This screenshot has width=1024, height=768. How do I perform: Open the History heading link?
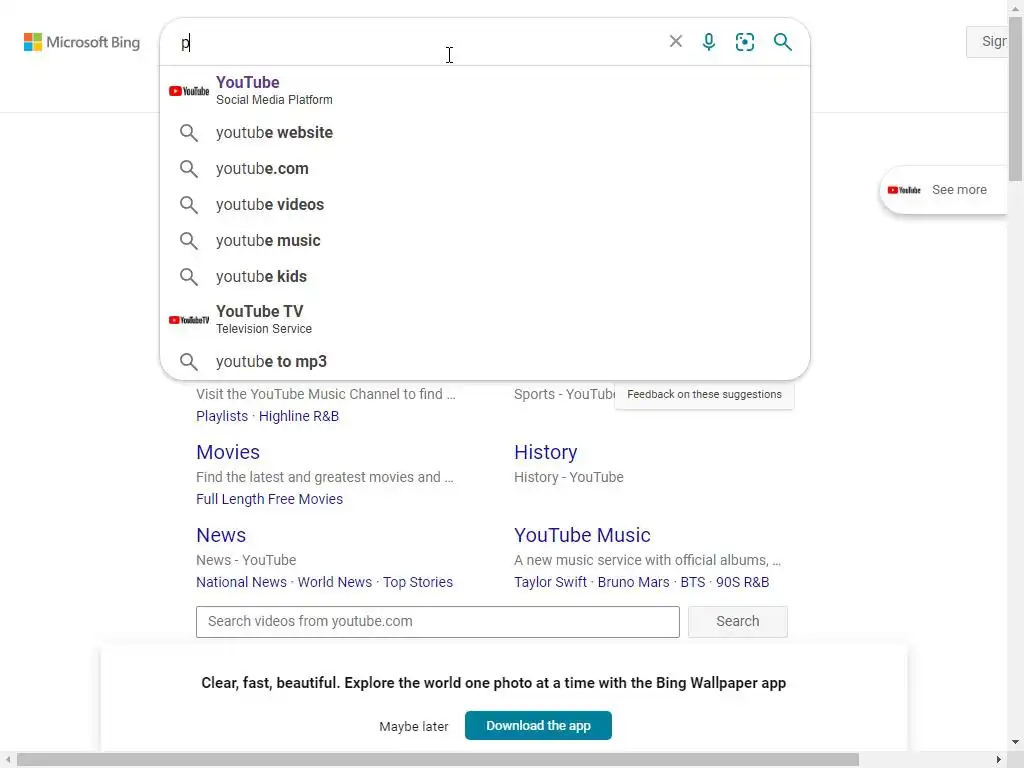click(545, 452)
